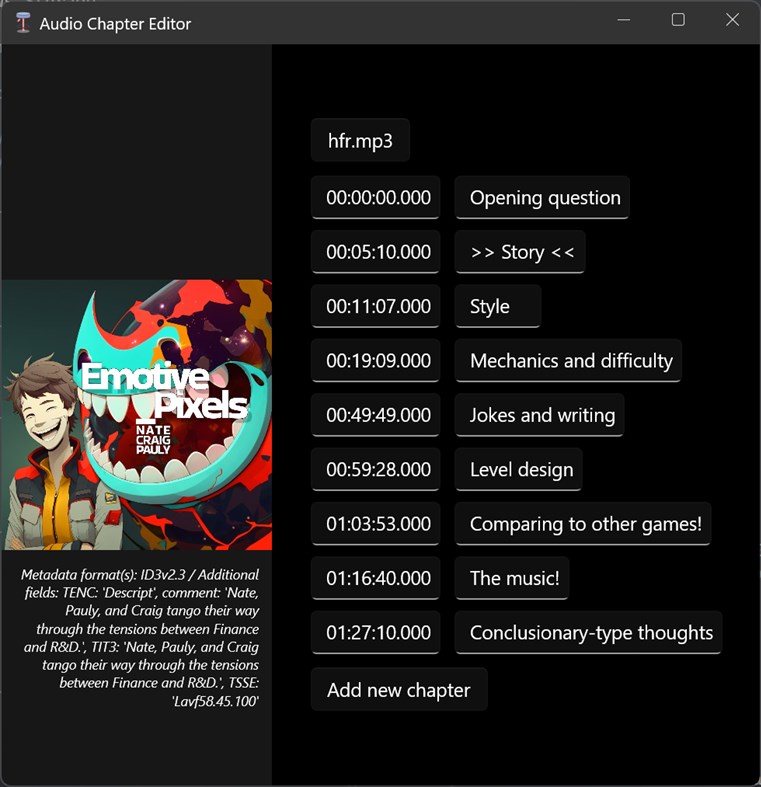761x787 pixels.
Task: Edit the 00:59:28.000 timestamp field
Action: point(375,469)
